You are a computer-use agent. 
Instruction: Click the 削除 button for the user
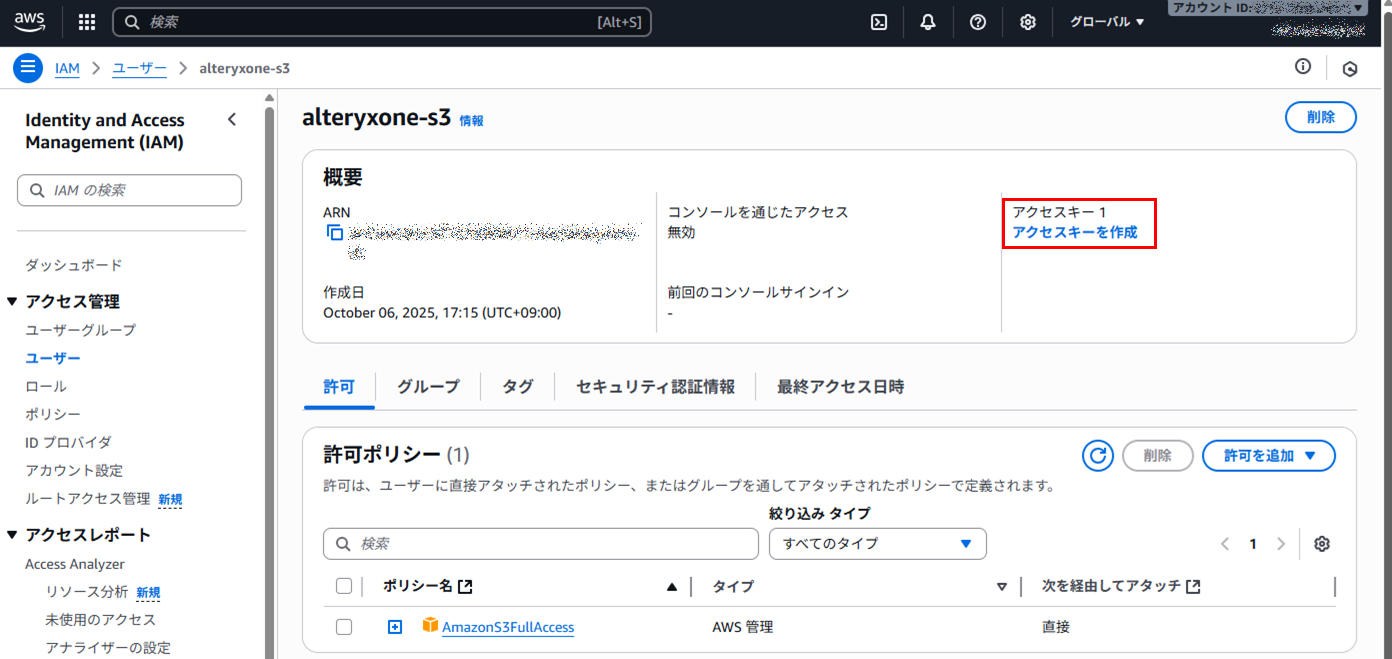[x=1320, y=117]
